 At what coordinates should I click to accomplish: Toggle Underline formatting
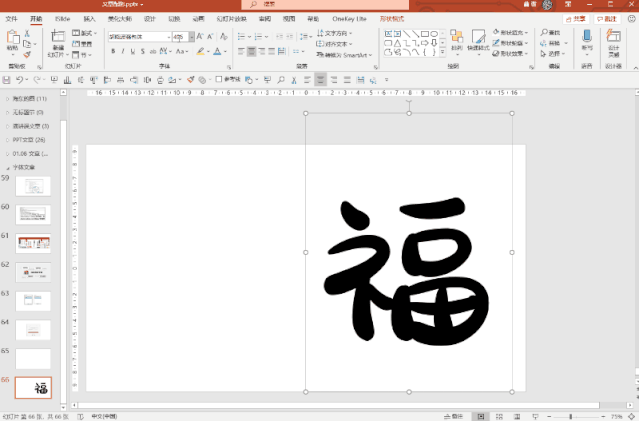coord(133,51)
